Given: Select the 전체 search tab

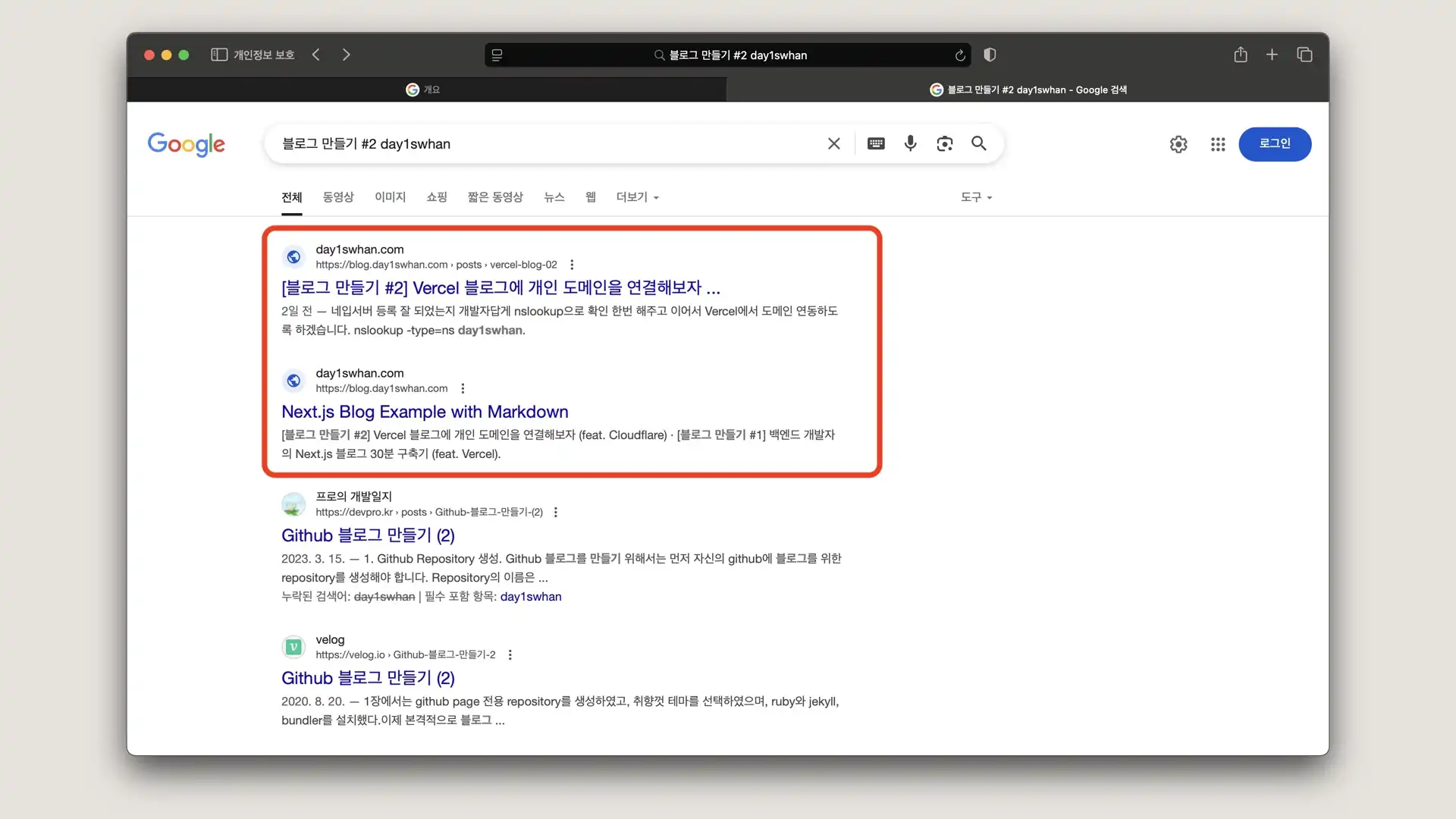Looking at the screenshot, I should pos(292,197).
